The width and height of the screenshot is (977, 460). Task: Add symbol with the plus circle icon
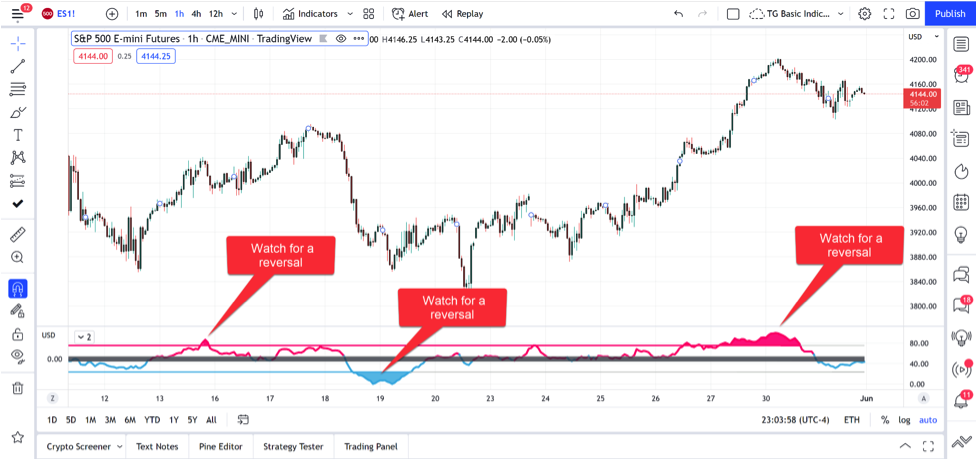tap(112, 14)
